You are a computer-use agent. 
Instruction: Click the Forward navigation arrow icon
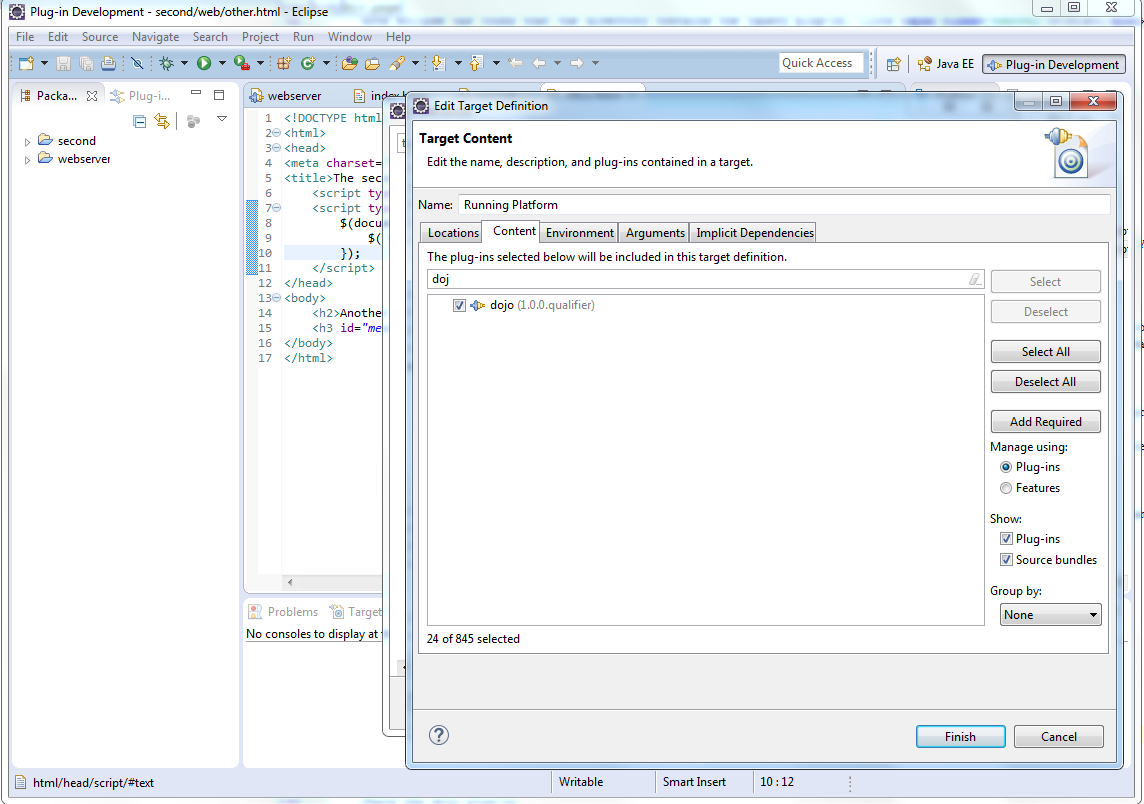click(576, 63)
